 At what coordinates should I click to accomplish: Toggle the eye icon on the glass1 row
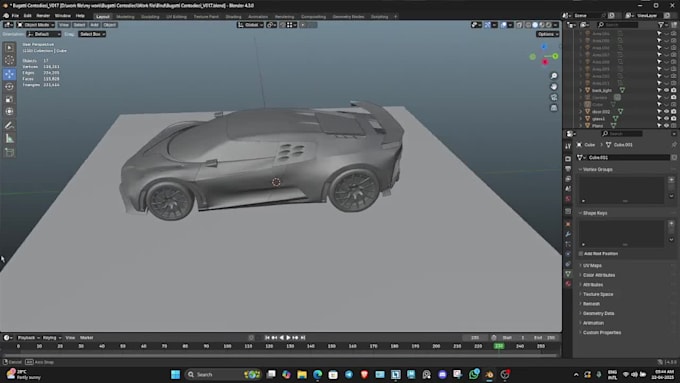click(x=667, y=118)
